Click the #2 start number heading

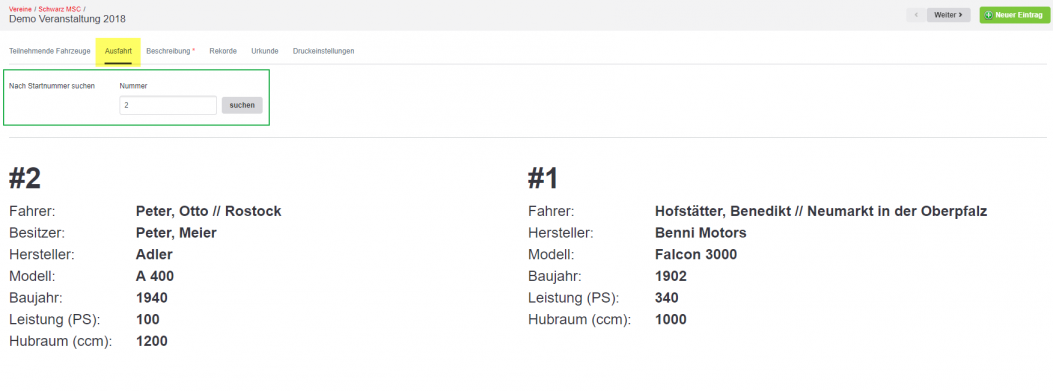point(25,179)
